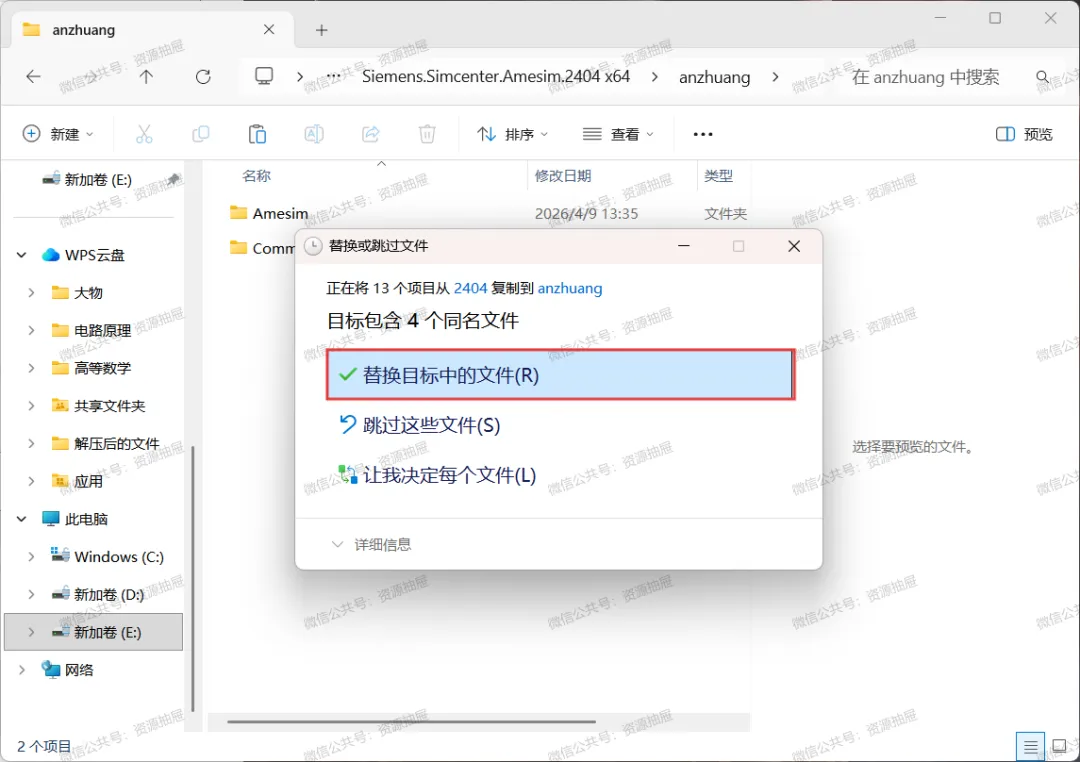Click the 2404 source link

coord(470,288)
